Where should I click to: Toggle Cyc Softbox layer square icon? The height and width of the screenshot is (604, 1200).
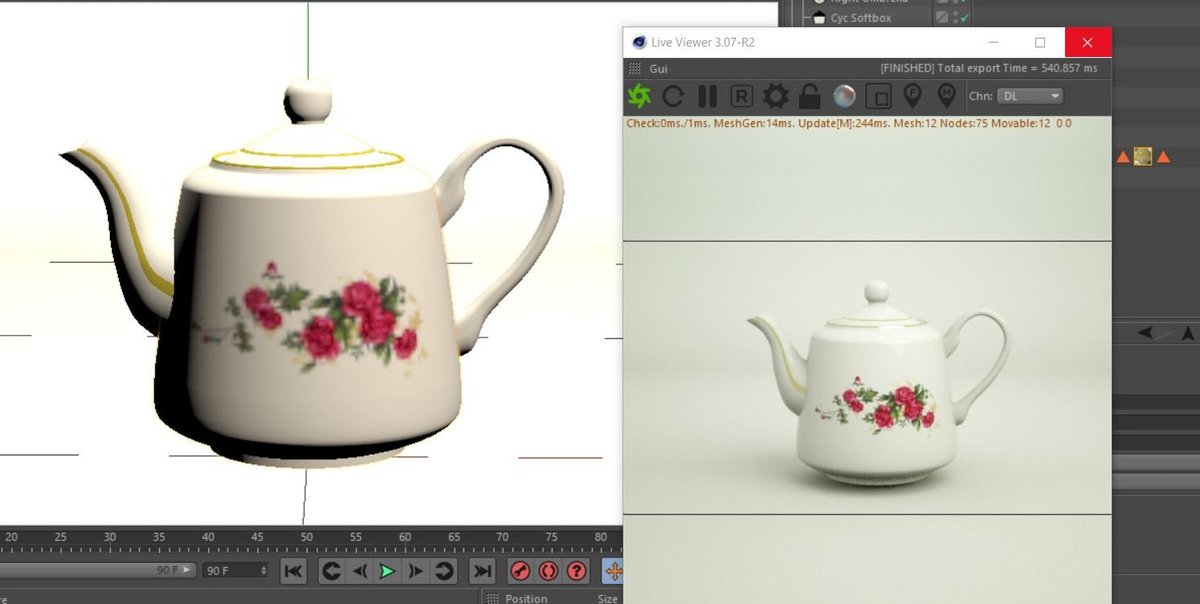[x=941, y=17]
